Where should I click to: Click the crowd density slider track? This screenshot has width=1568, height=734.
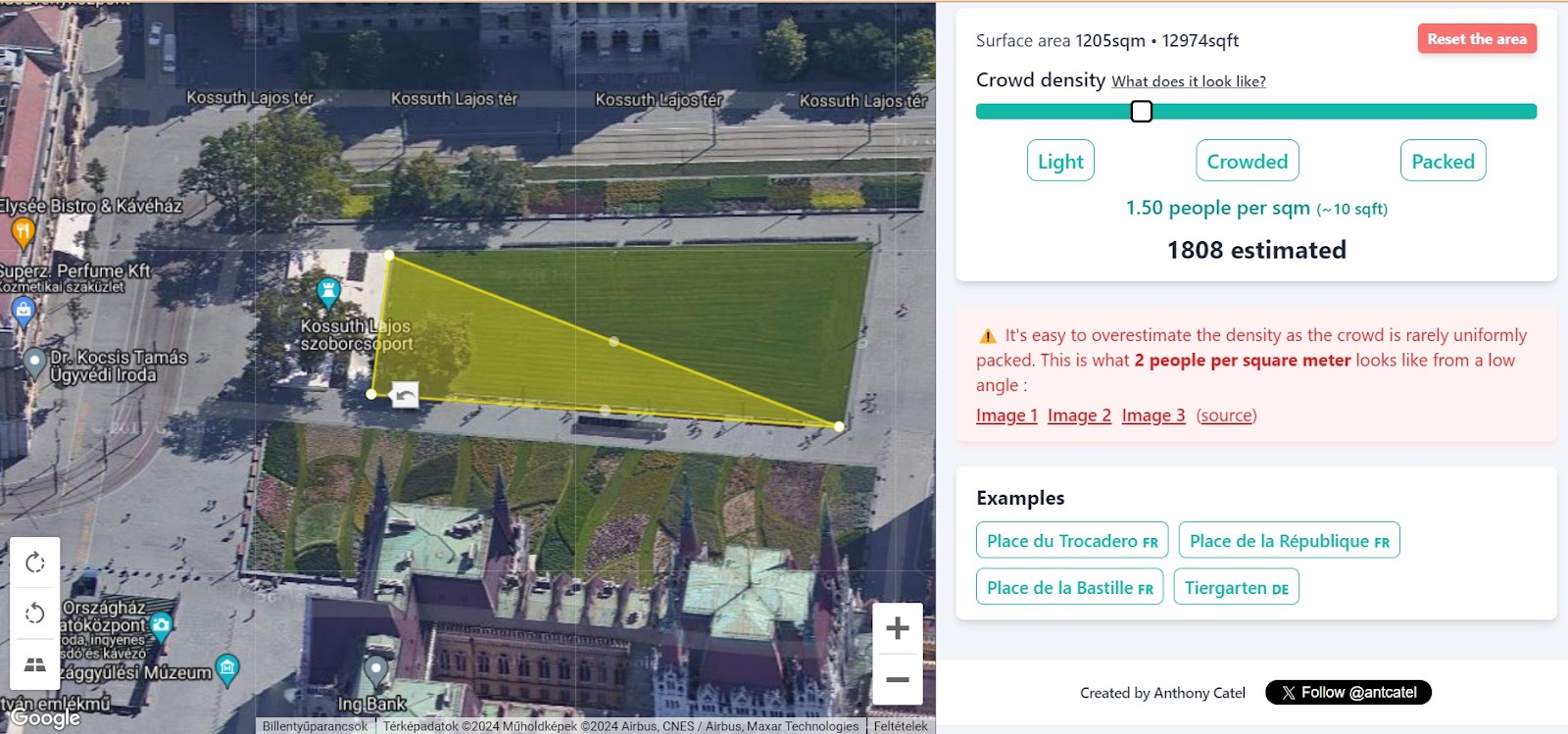(x=1256, y=112)
